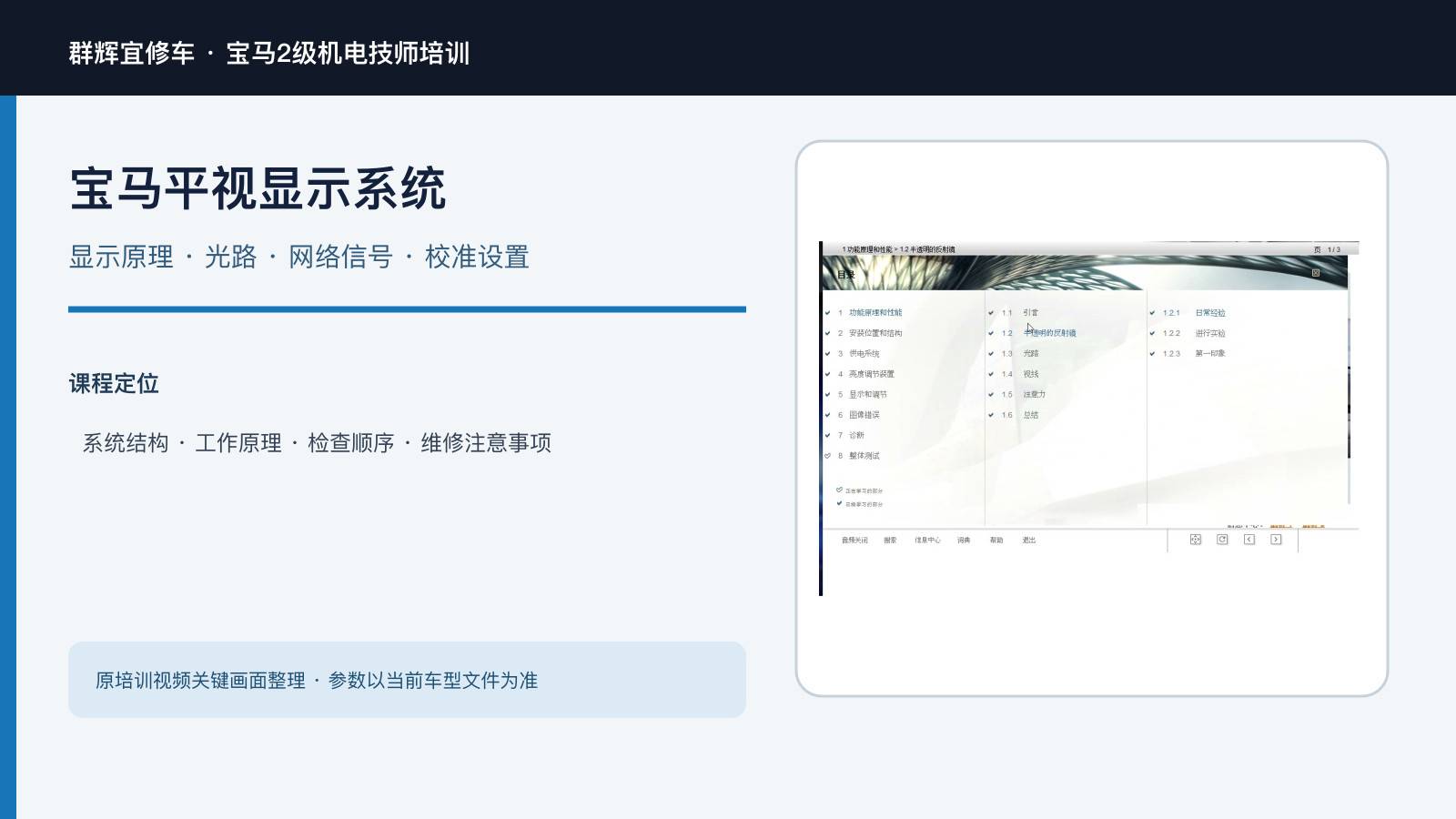The height and width of the screenshot is (819, 1456).
Task: Select chapter 2 安装位置和结构
Action: [870, 333]
